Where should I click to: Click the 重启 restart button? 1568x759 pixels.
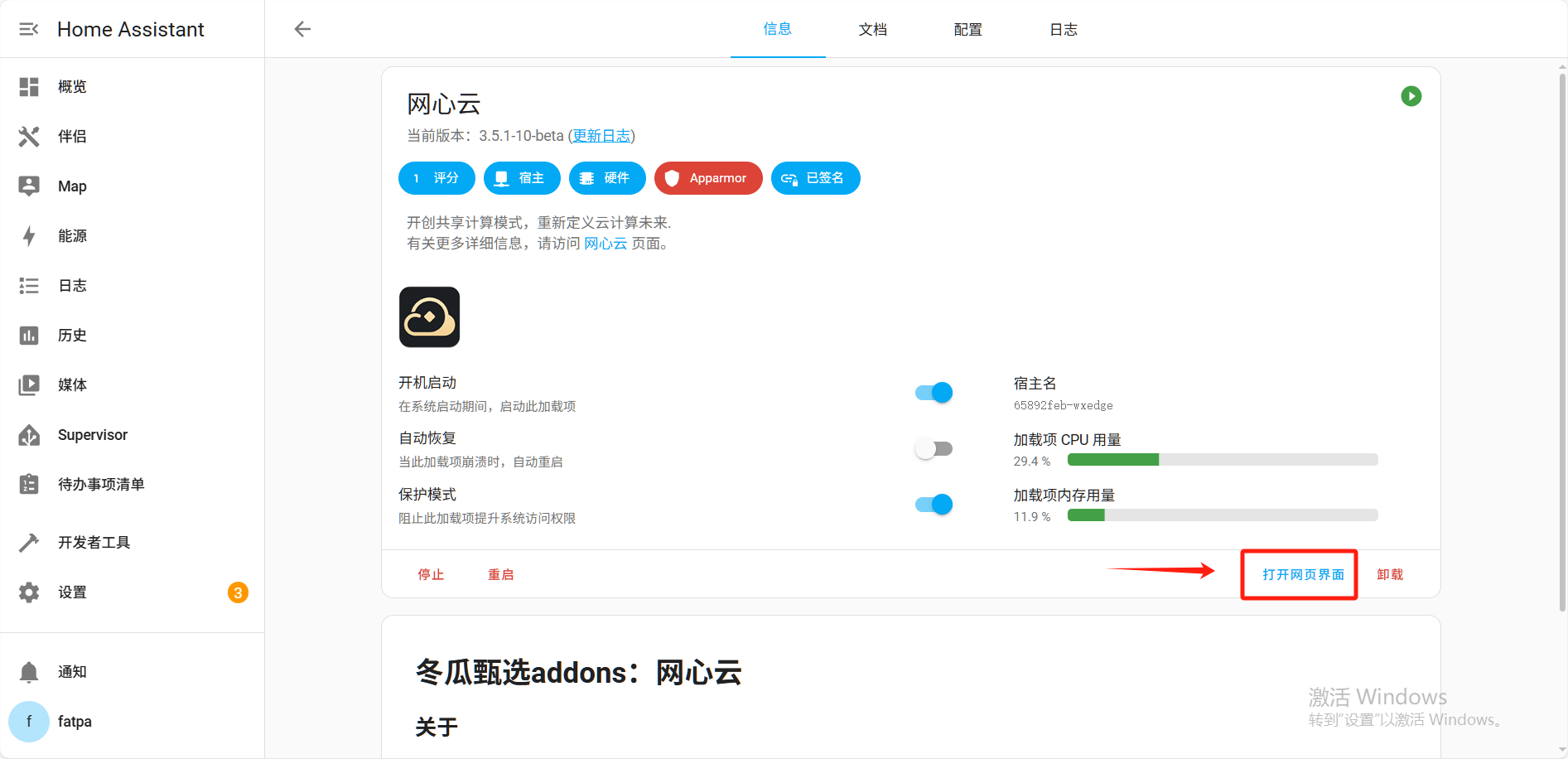501,574
